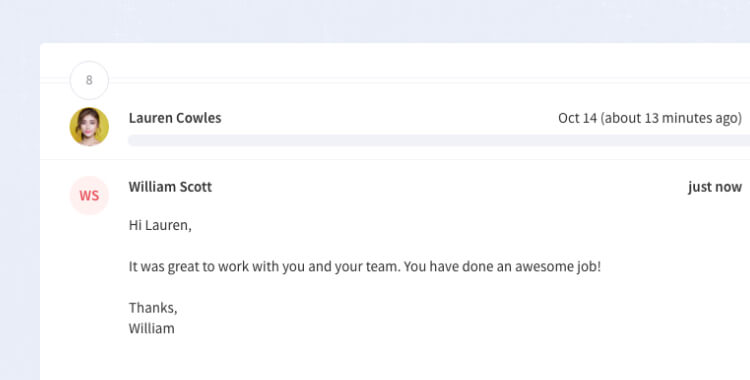Click the 'just now' timestamp
Viewport: 750px width, 380px height.
click(x=715, y=187)
